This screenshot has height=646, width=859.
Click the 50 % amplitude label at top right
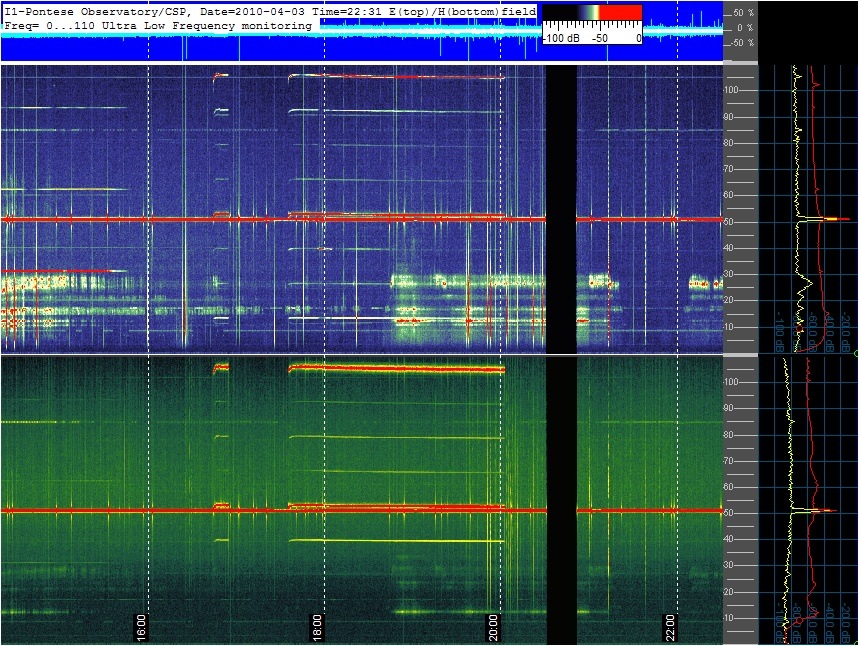click(743, 13)
